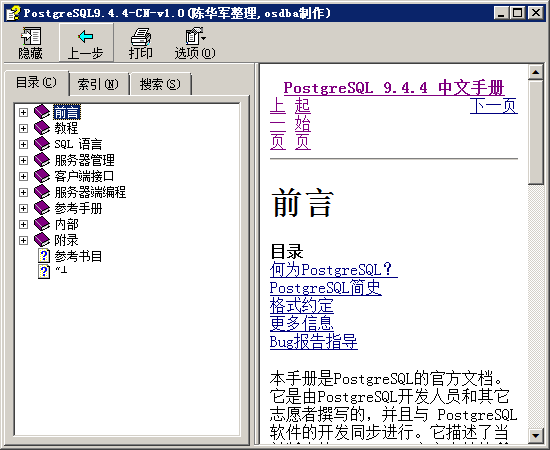550x450 pixels.
Task: Close the help window
Action: 536,13
